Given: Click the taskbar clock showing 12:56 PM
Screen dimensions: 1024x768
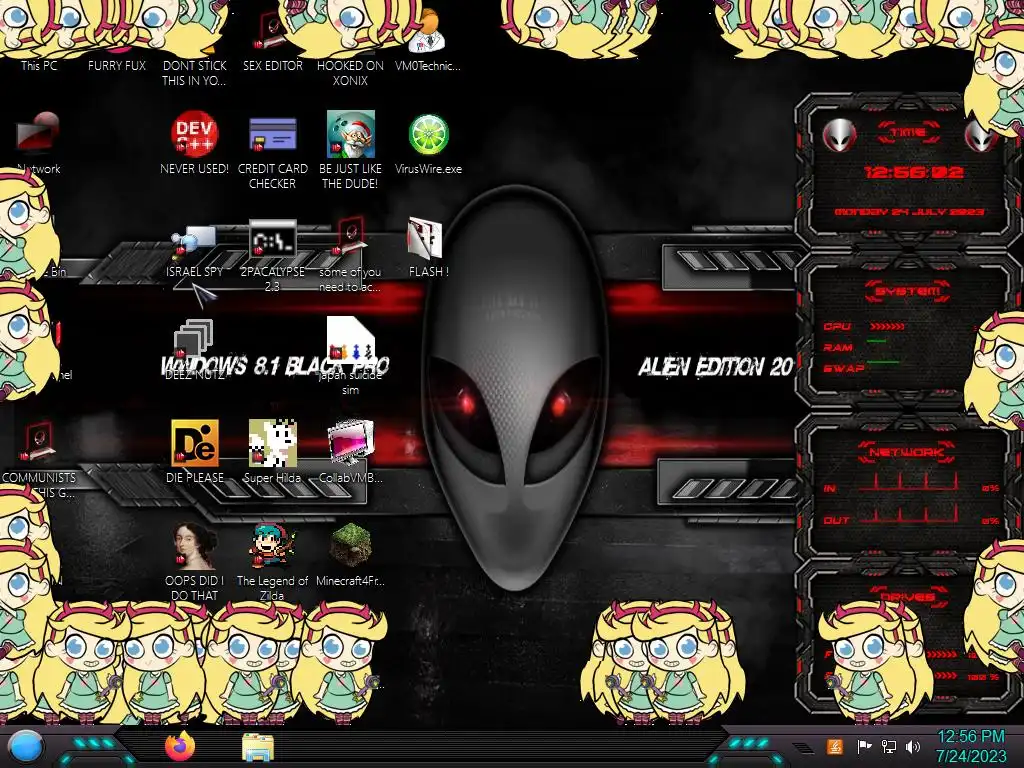Looking at the screenshot, I should click(971, 746).
